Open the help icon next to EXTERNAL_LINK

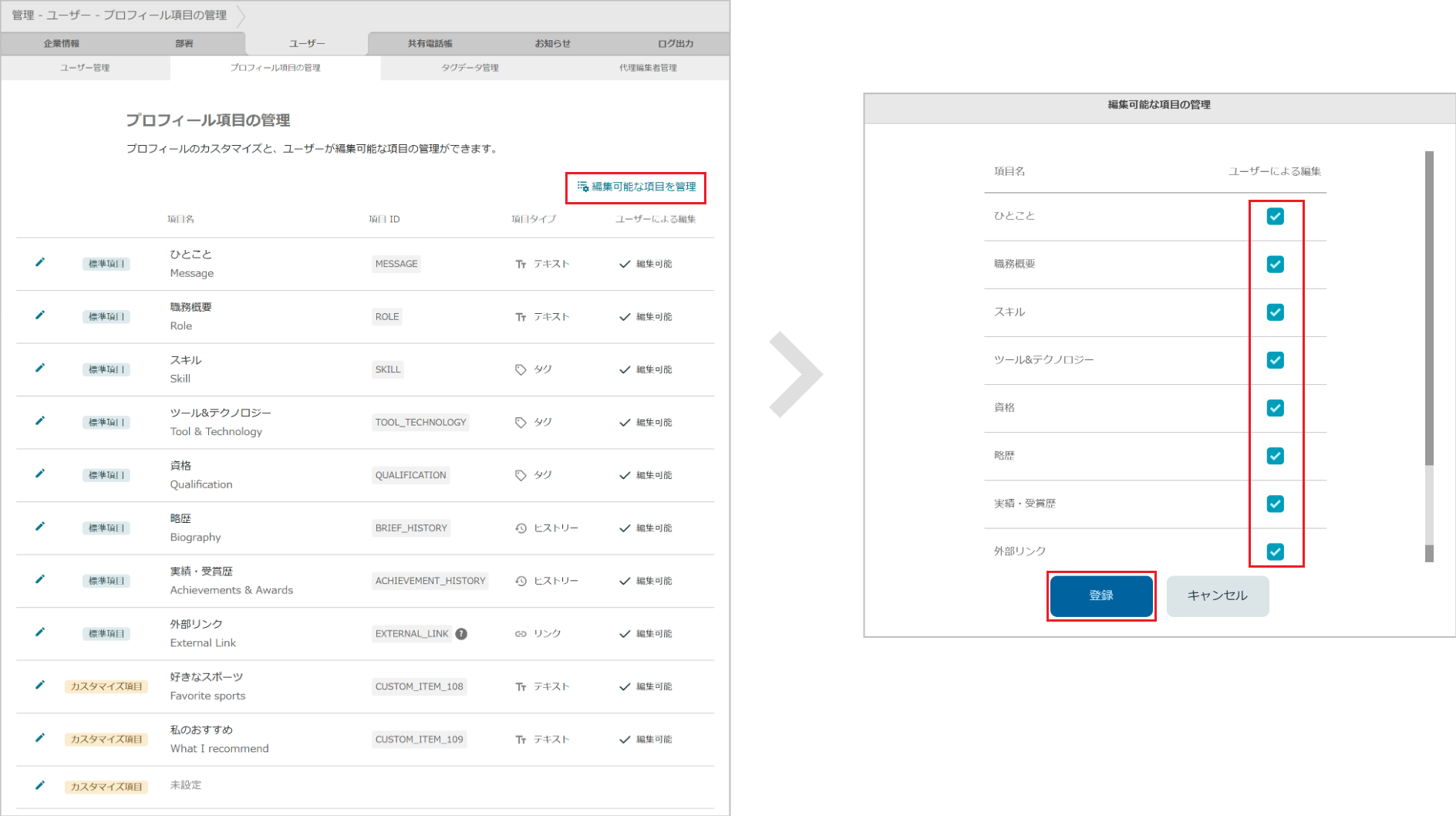tap(460, 633)
